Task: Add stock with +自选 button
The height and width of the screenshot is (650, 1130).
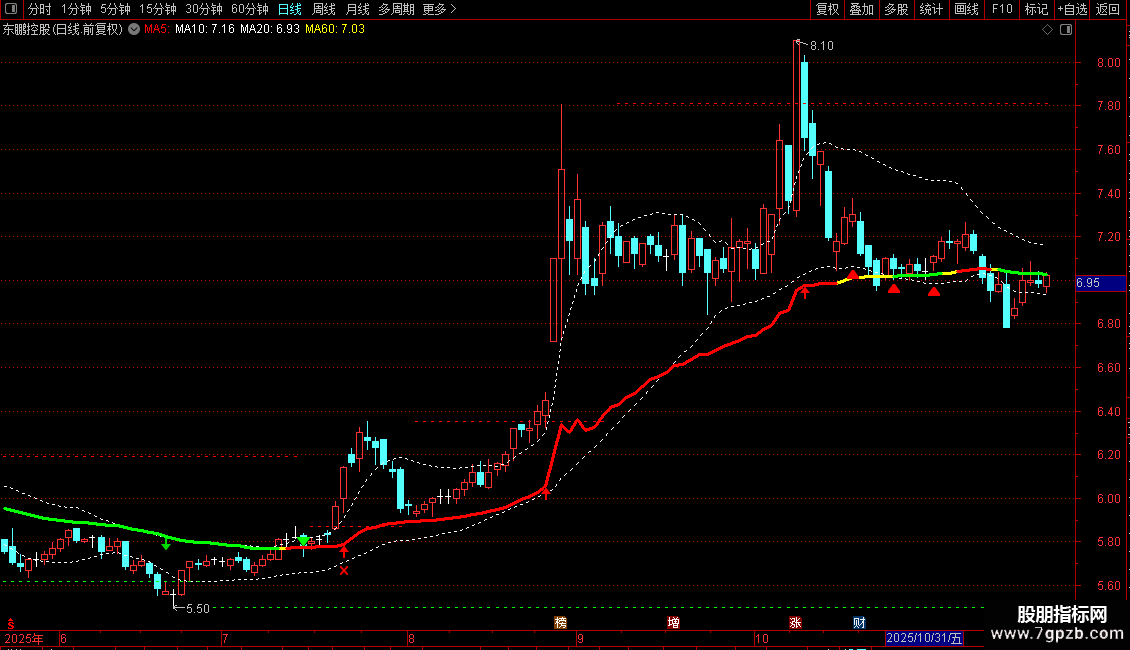Action: point(1072,9)
